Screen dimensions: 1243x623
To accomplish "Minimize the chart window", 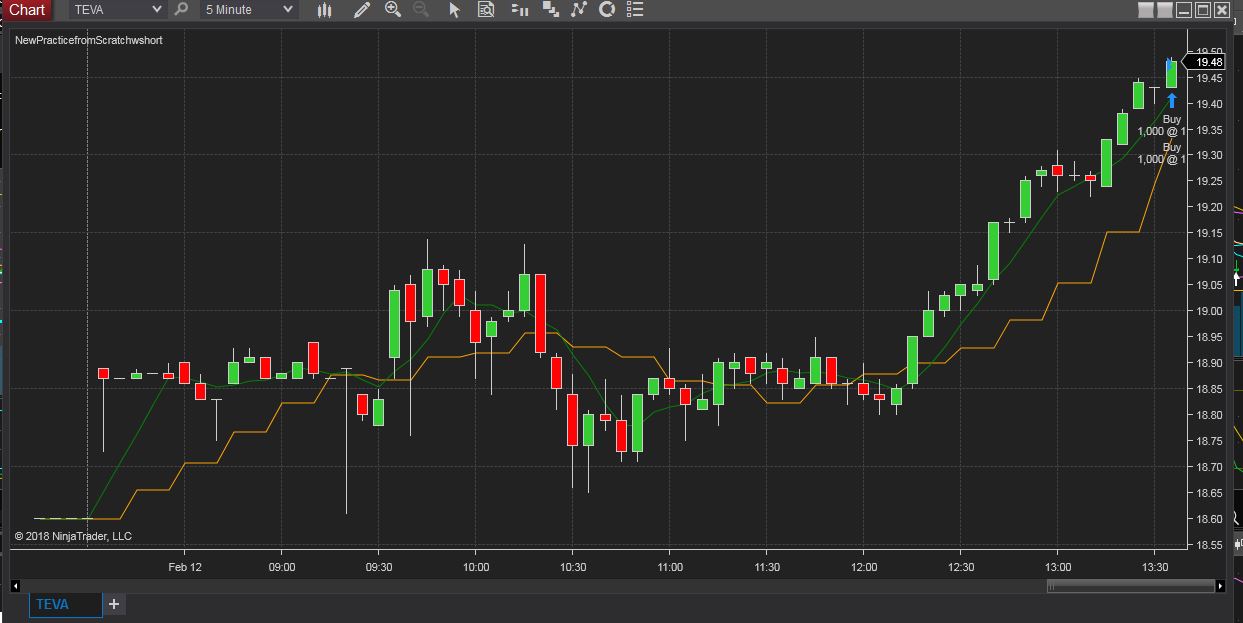I will click(x=1185, y=10).
